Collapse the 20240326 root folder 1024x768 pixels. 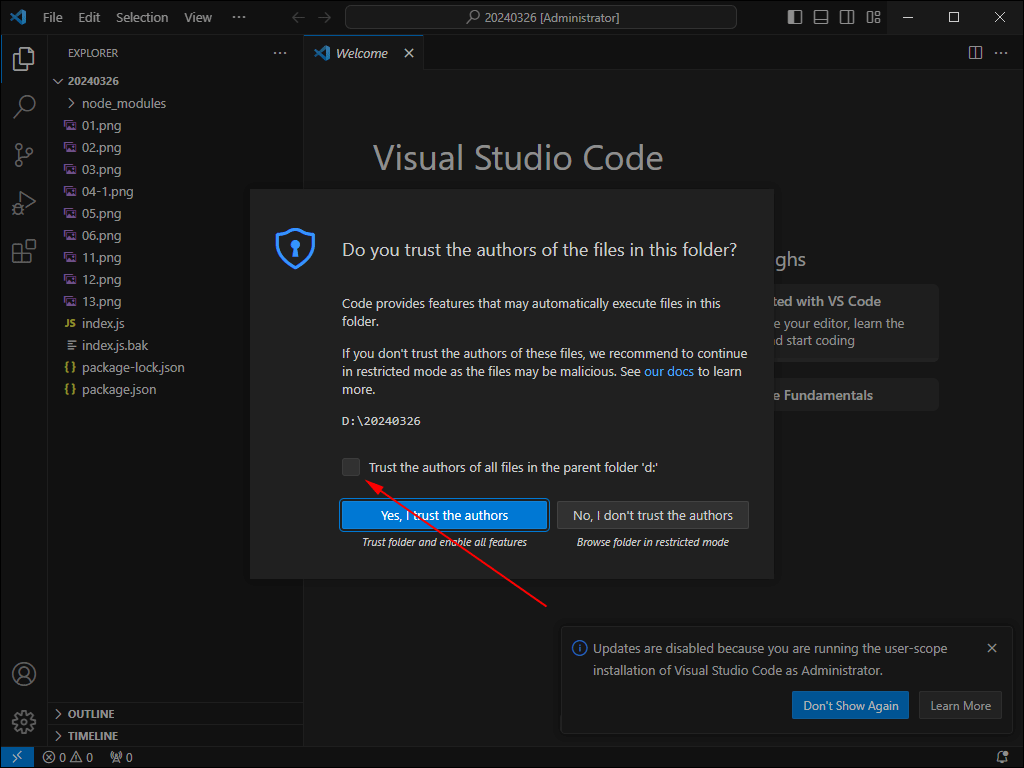[175, 81]
